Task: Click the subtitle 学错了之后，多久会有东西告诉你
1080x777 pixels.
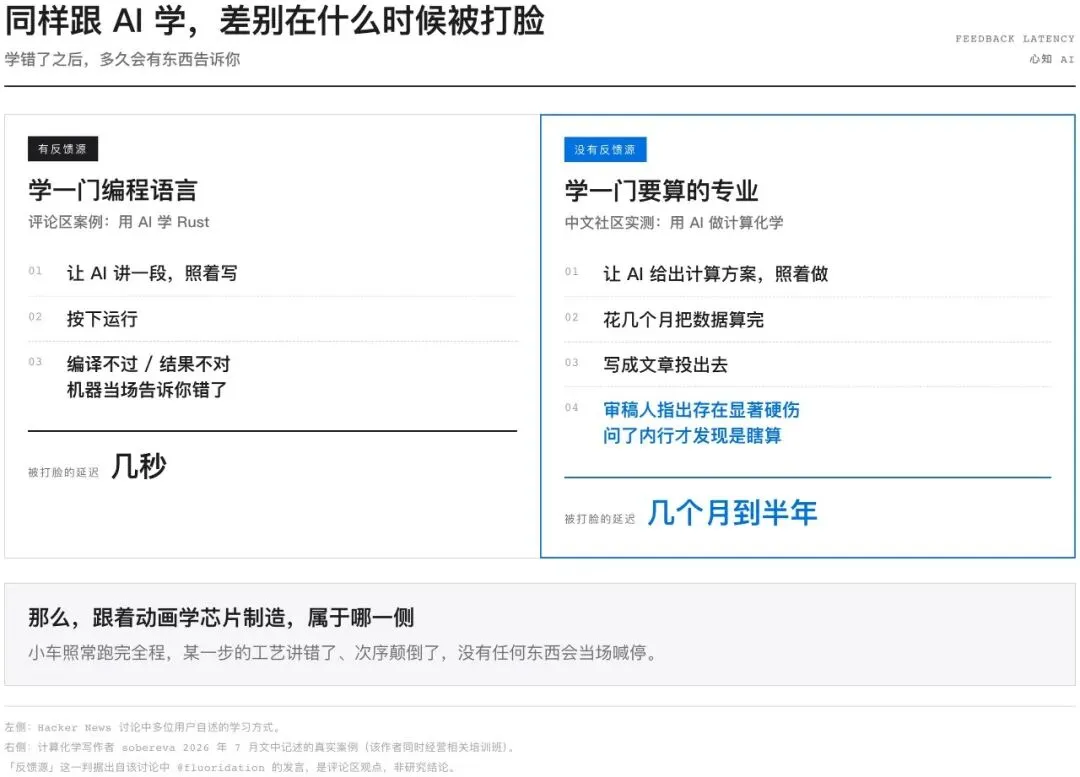Action: pos(123,59)
